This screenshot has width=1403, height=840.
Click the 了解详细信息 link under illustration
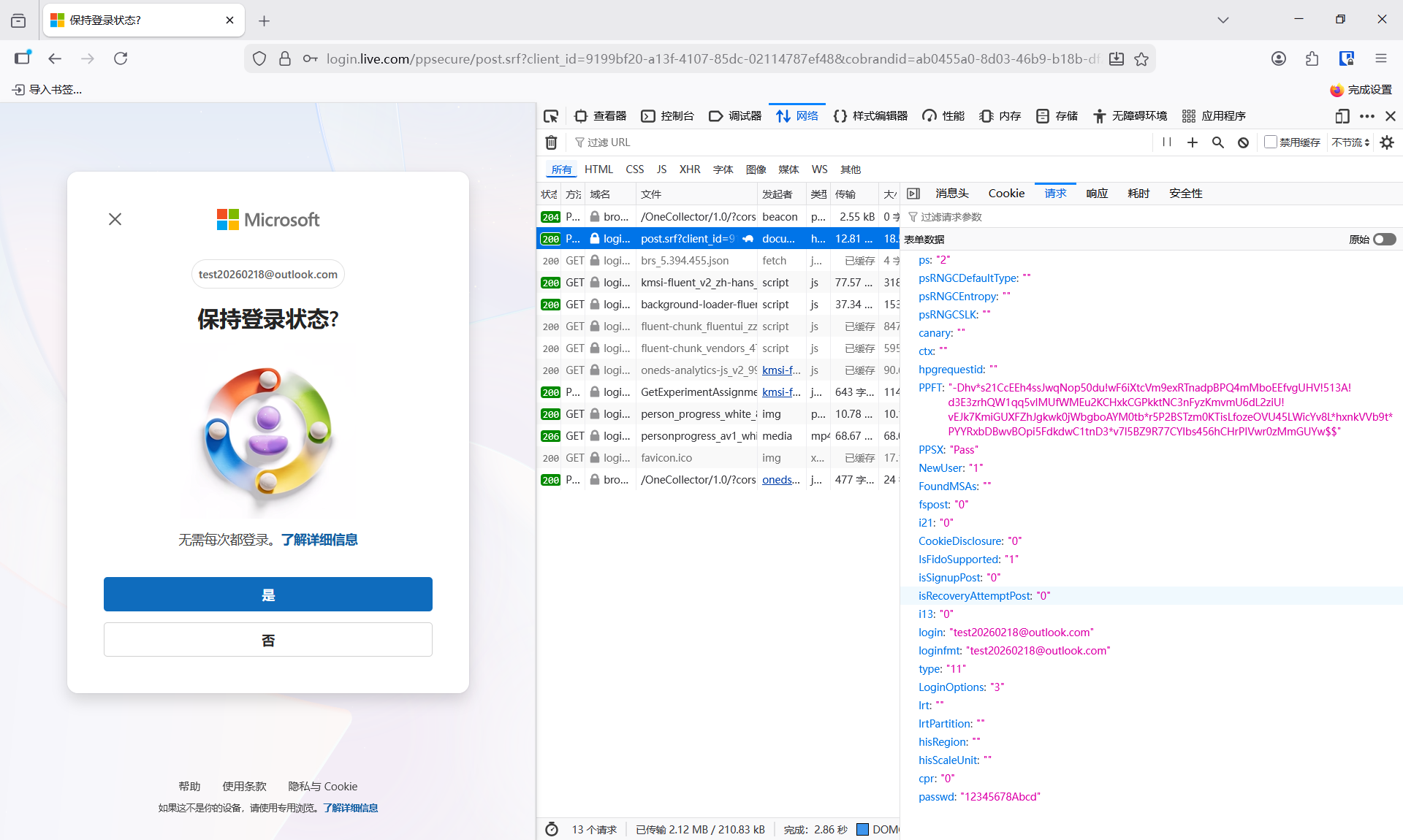[319, 540]
